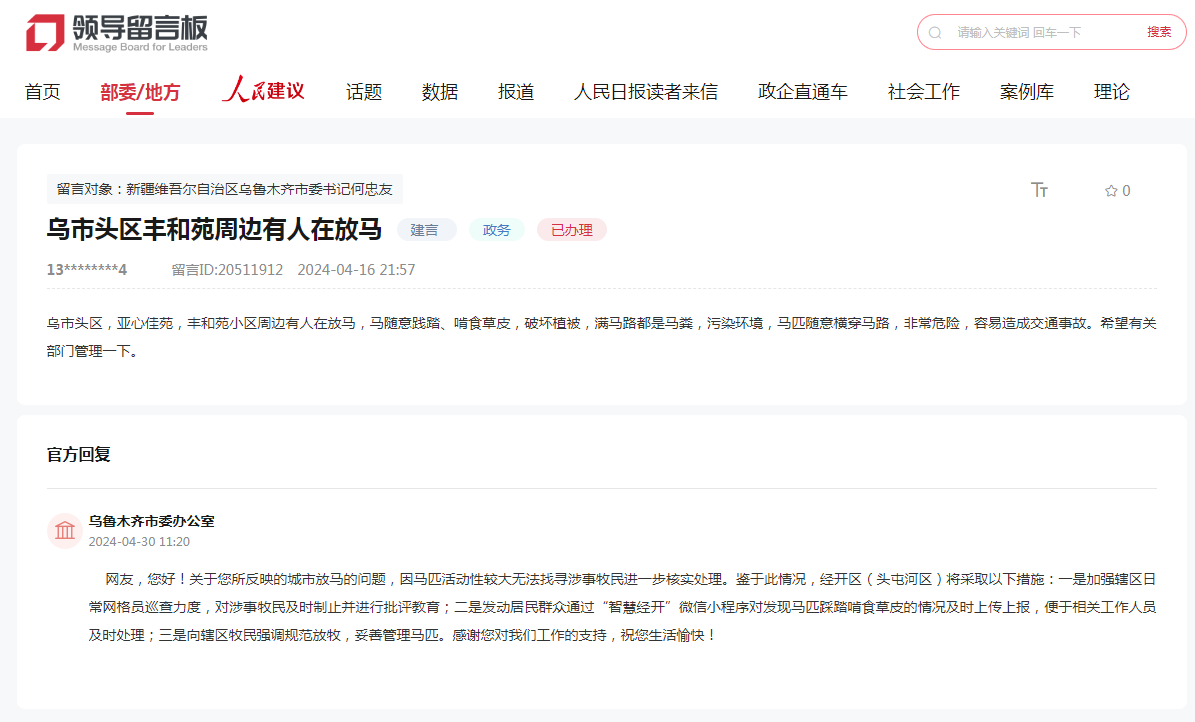Screen dimensions: 1195x722
Task: Go to the 首页 home tab
Action: click(42, 92)
